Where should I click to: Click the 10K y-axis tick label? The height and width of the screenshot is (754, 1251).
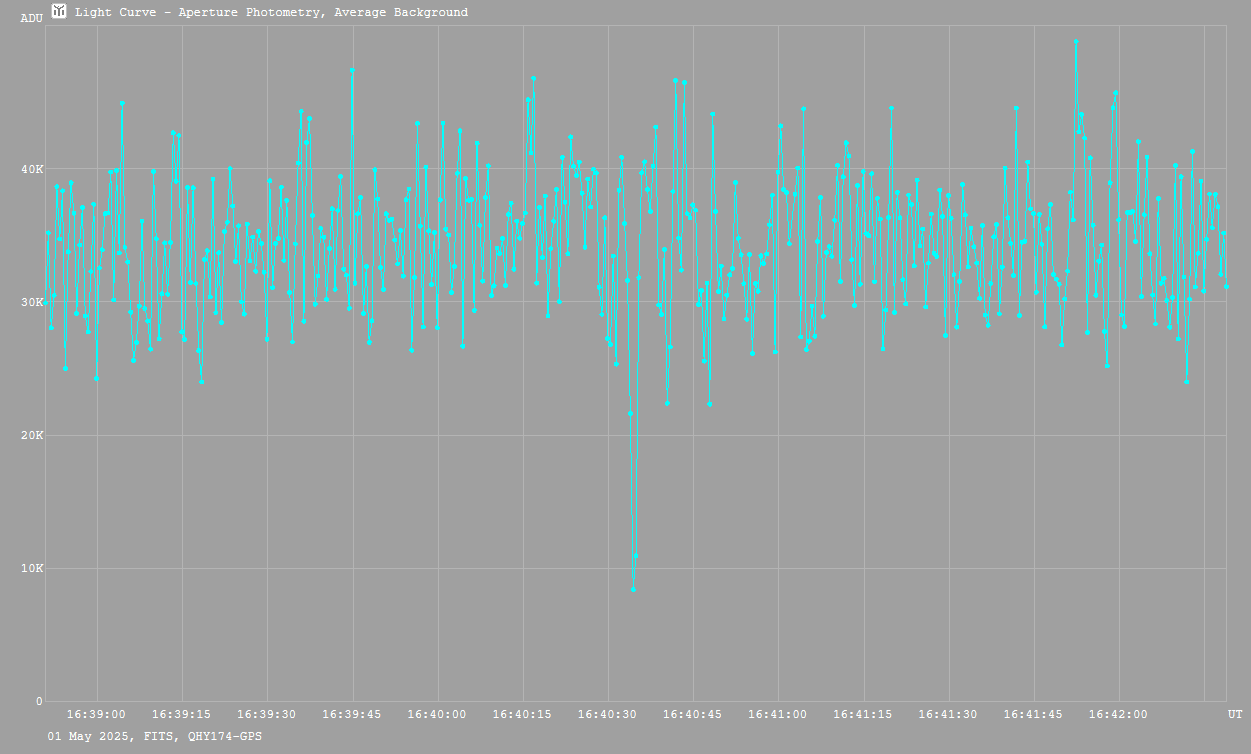(33, 568)
